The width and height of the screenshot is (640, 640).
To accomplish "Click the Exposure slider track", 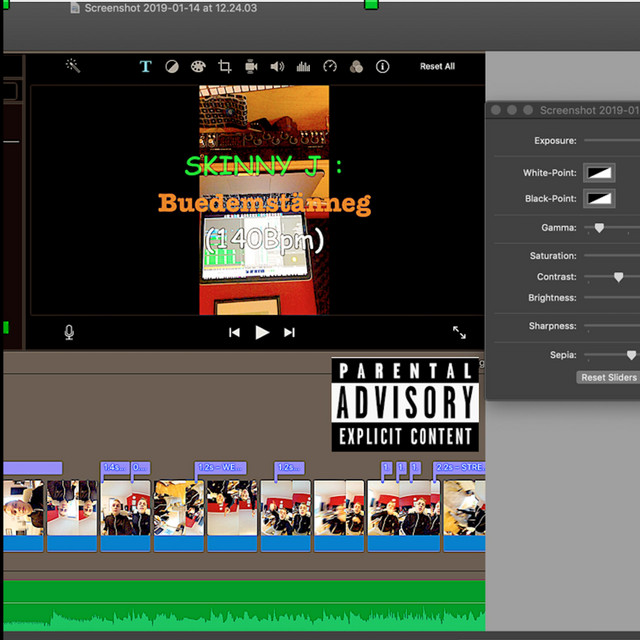I will [x=612, y=140].
